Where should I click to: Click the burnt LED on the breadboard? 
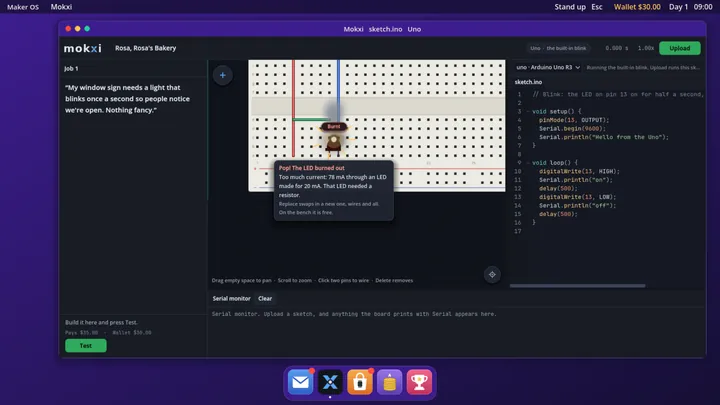[334, 143]
